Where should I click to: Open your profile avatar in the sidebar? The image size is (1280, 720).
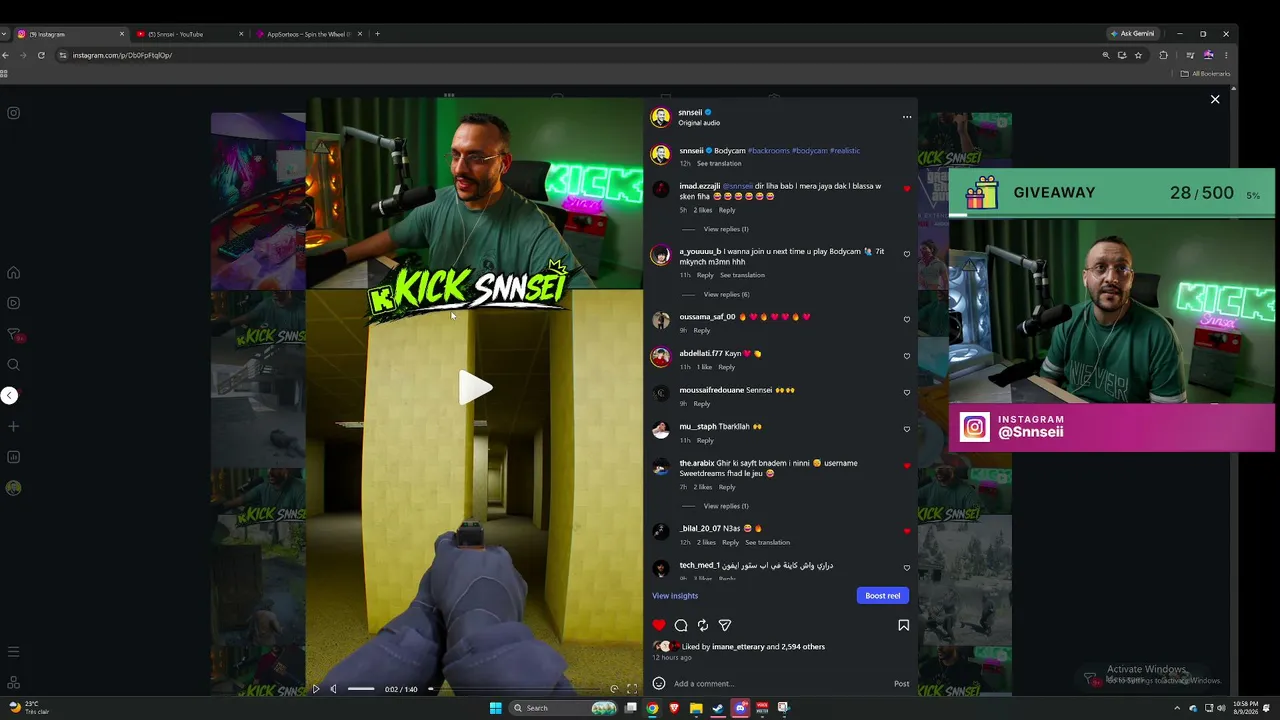[x=14, y=488]
